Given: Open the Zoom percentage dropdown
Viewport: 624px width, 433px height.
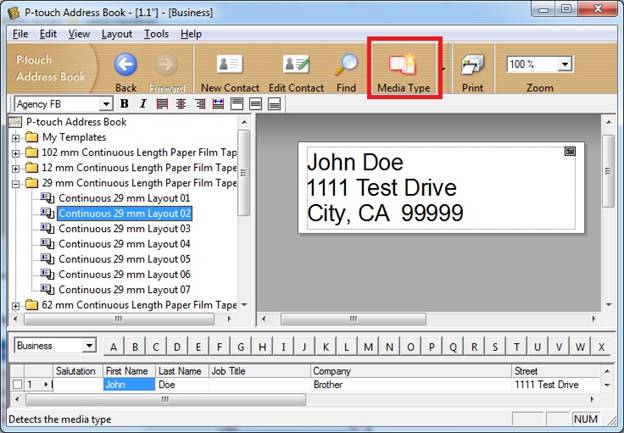Looking at the screenshot, I should tap(565, 64).
